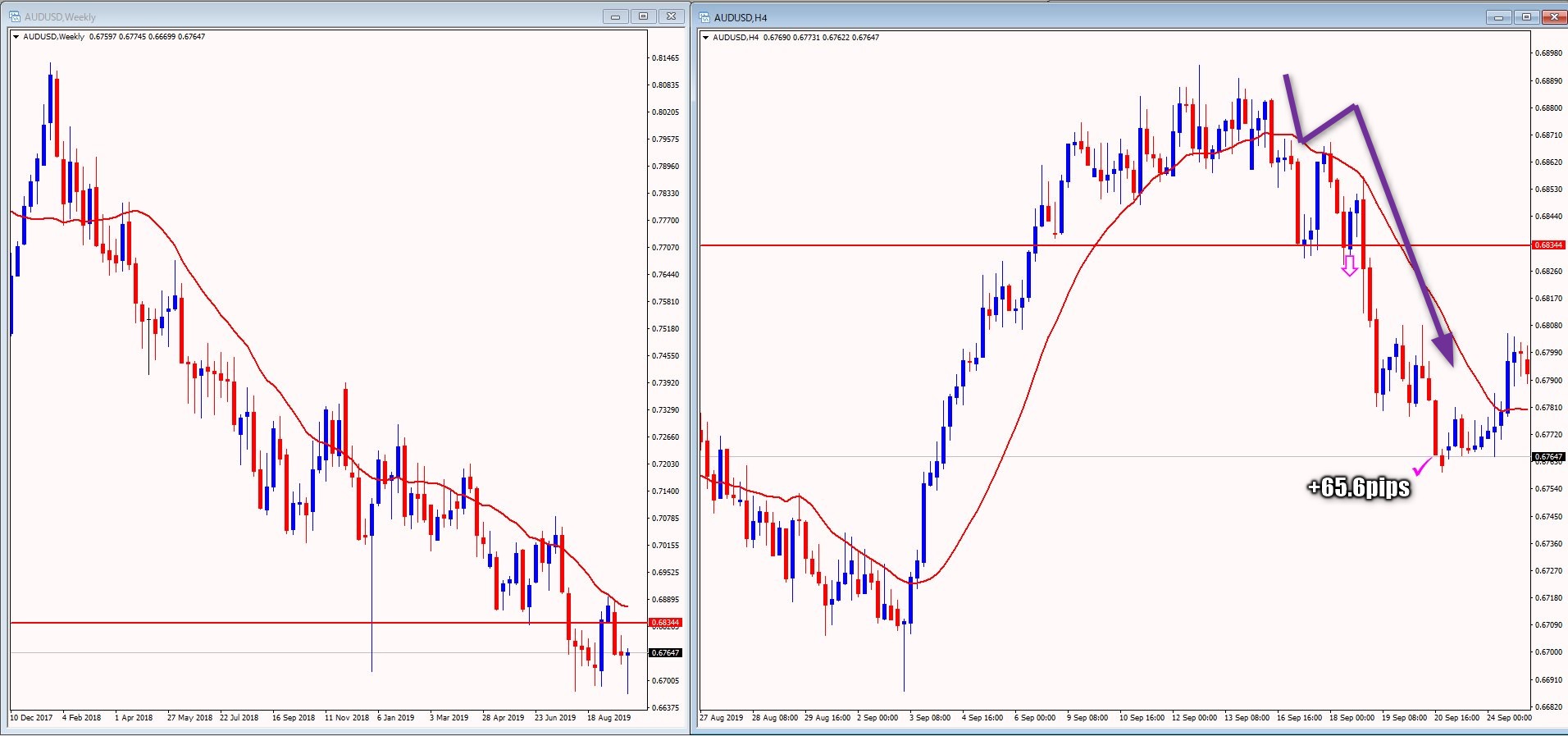Activate the AUDUSD,Weekly window title bar
This screenshot has width=1568, height=736.
click(x=328, y=16)
